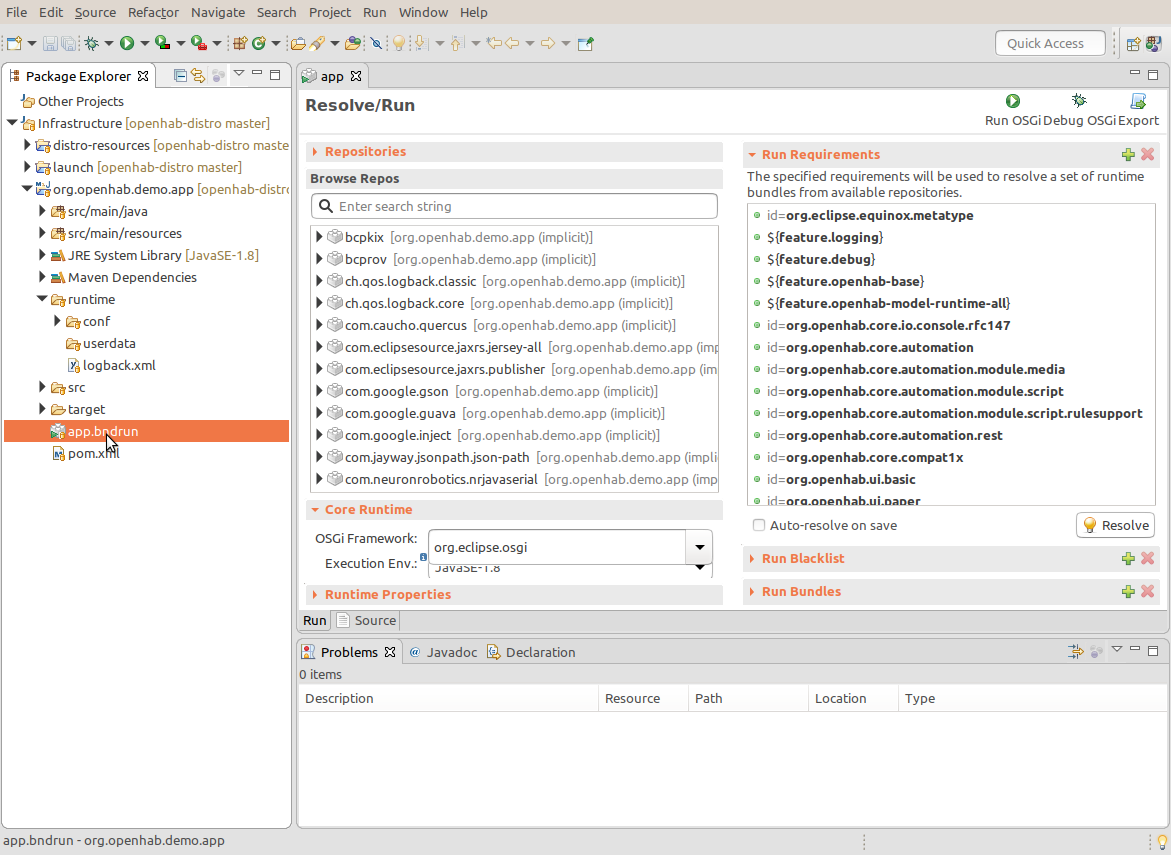This screenshot has width=1171, height=855.
Task: Open the Refactor menu
Action: (153, 12)
